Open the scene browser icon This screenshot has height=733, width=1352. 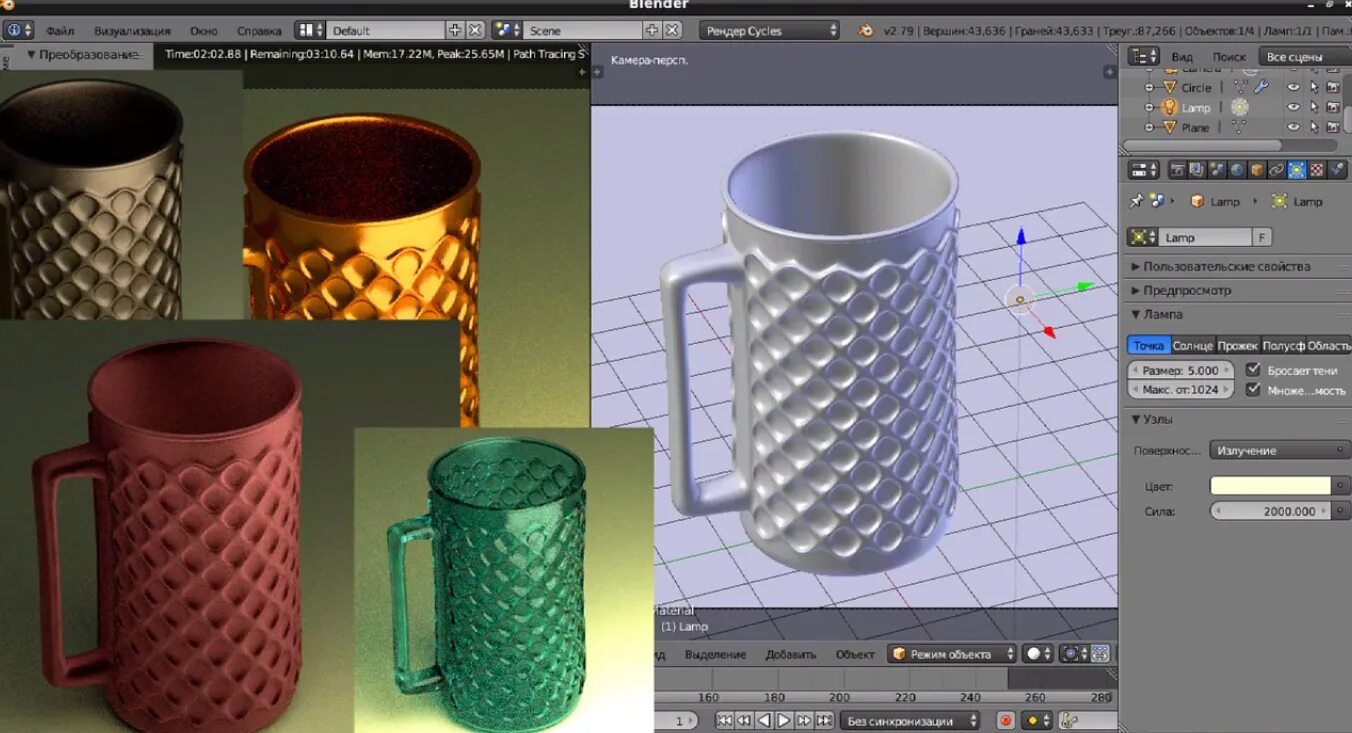pos(507,30)
